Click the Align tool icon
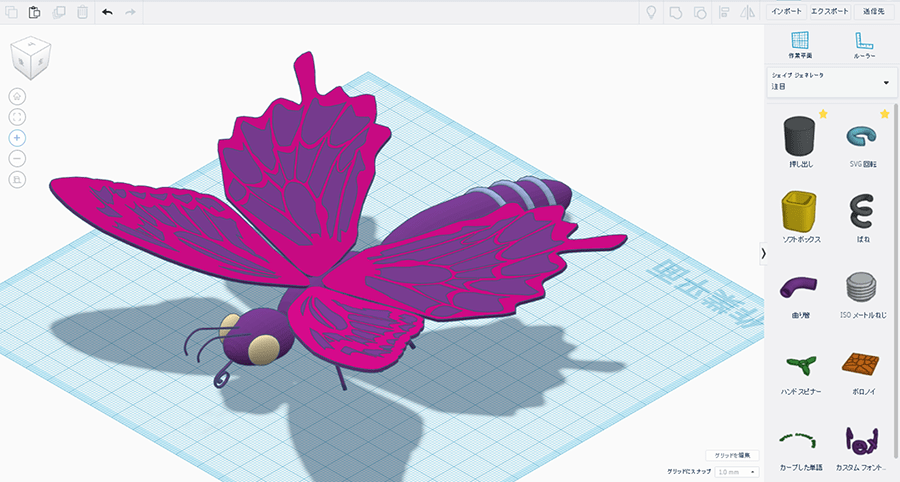Image resolution: width=900 pixels, height=482 pixels. (x=724, y=13)
